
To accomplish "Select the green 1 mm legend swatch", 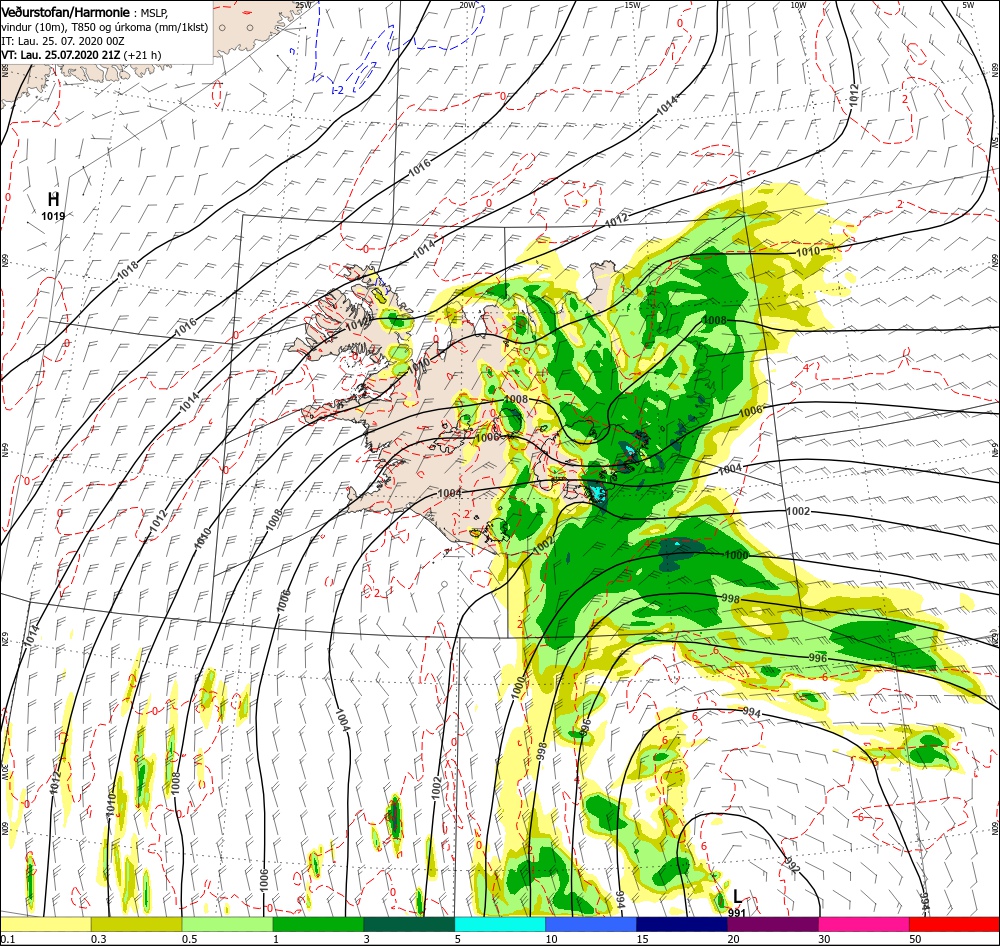I will point(318,924).
